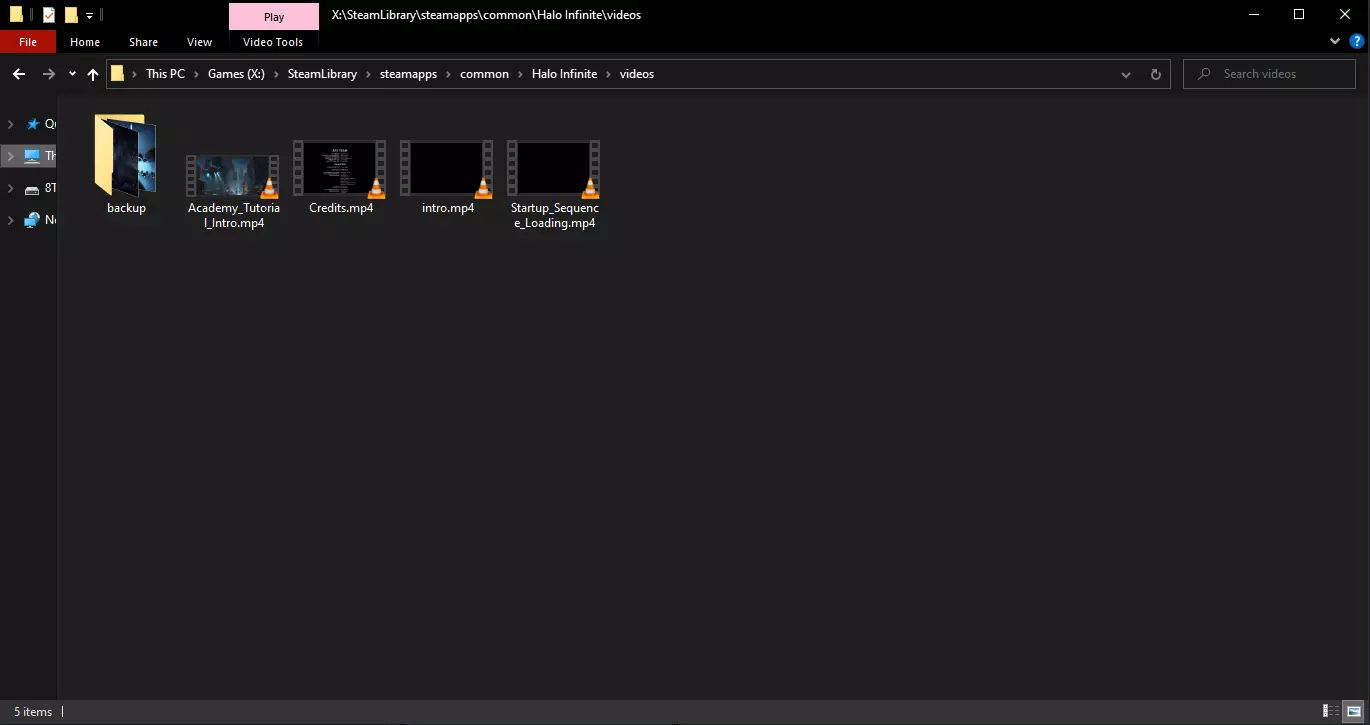Image resolution: width=1370 pixels, height=725 pixels.
Task: Select This PC in navigation pane
Action: (40, 156)
